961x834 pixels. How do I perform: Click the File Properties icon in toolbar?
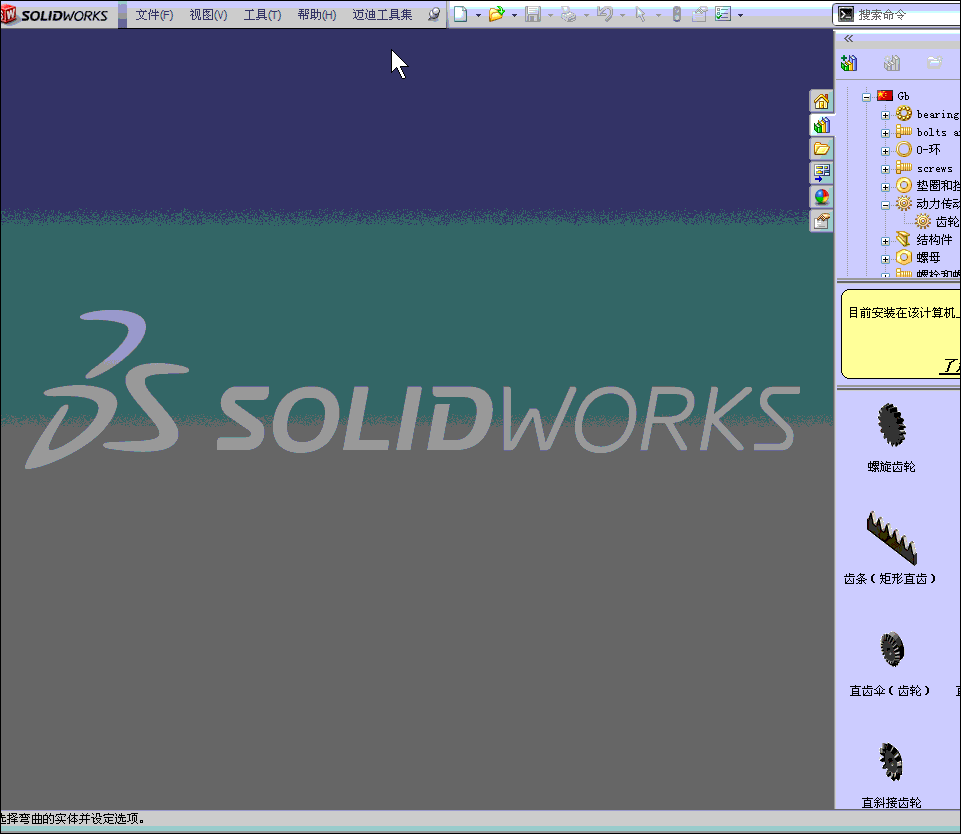(699, 14)
